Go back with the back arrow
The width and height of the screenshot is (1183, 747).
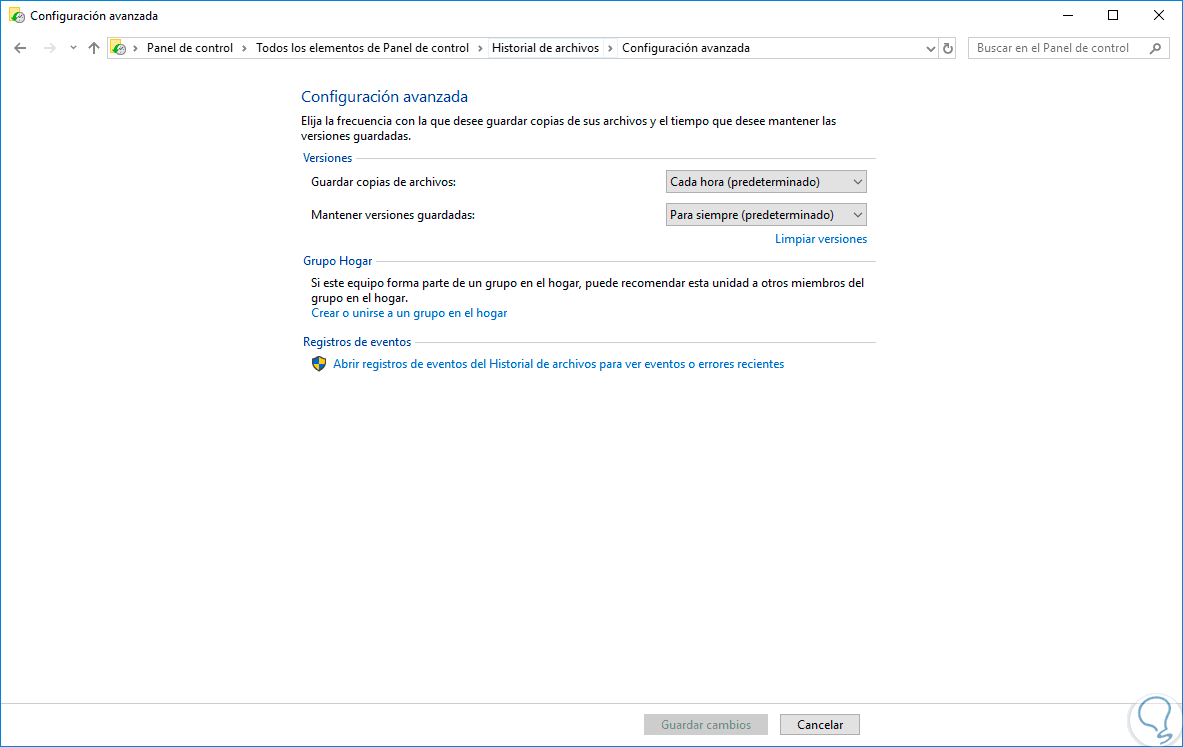tap(20, 48)
